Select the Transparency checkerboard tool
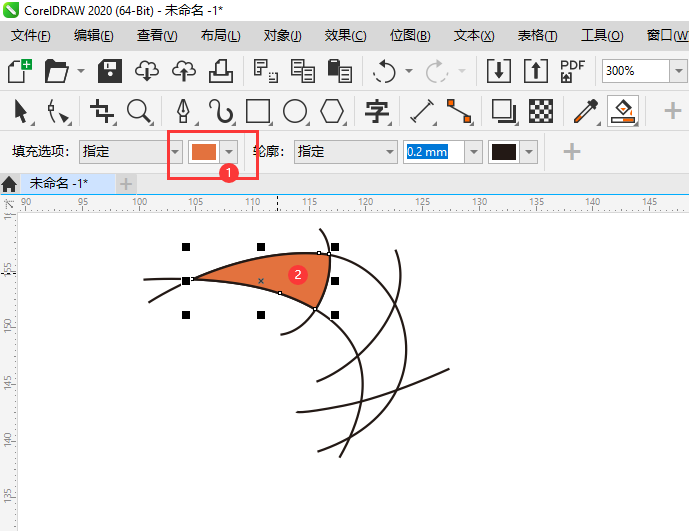The height and width of the screenshot is (531, 689). (541, 111)
